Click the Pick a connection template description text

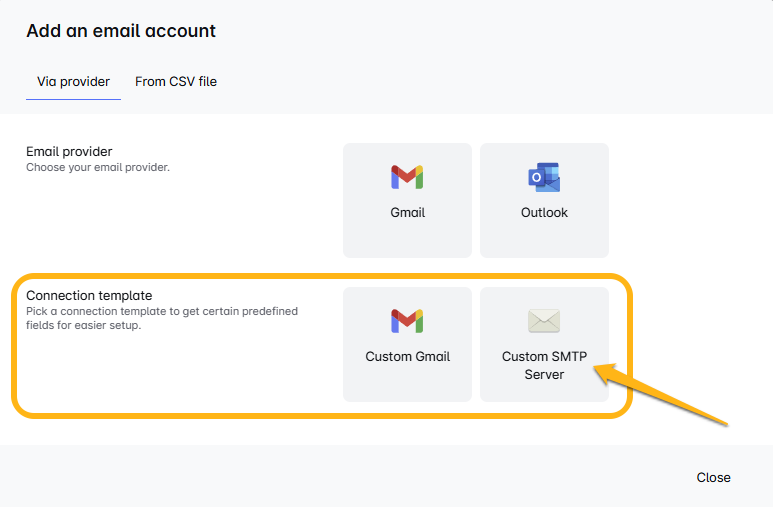[162, 318]
